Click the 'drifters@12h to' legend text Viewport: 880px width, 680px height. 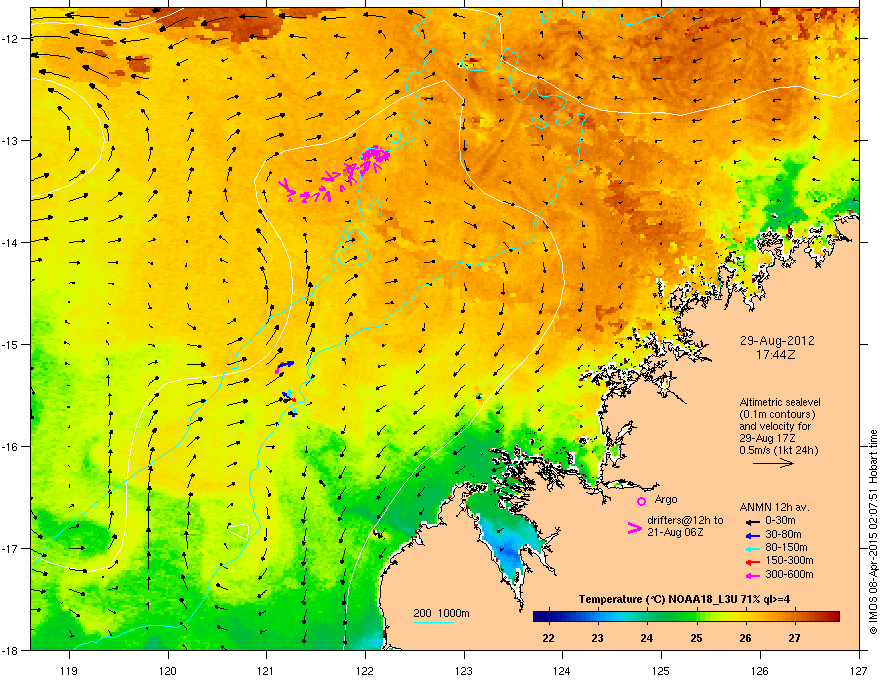tap(685, 521)
